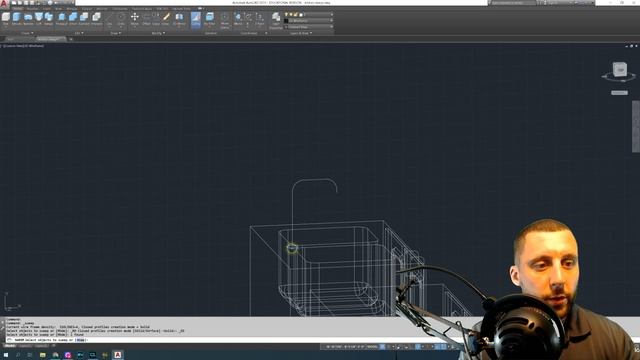This screenshot has width=640, height=360.
Task: Switch to the Layout2 tab
Action: (41, 346)
